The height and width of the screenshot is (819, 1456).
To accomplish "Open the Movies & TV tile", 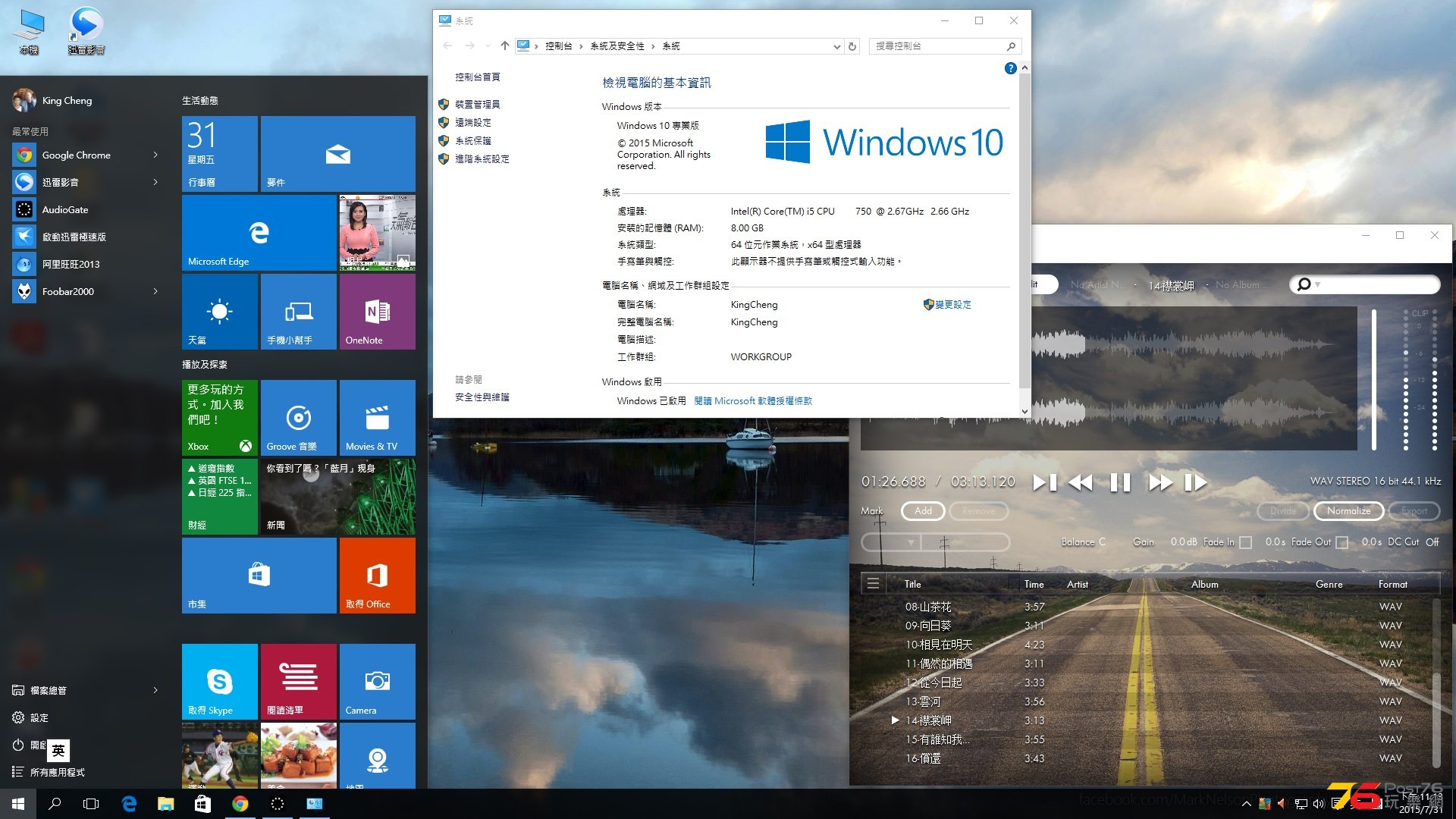I will [378, 418].
